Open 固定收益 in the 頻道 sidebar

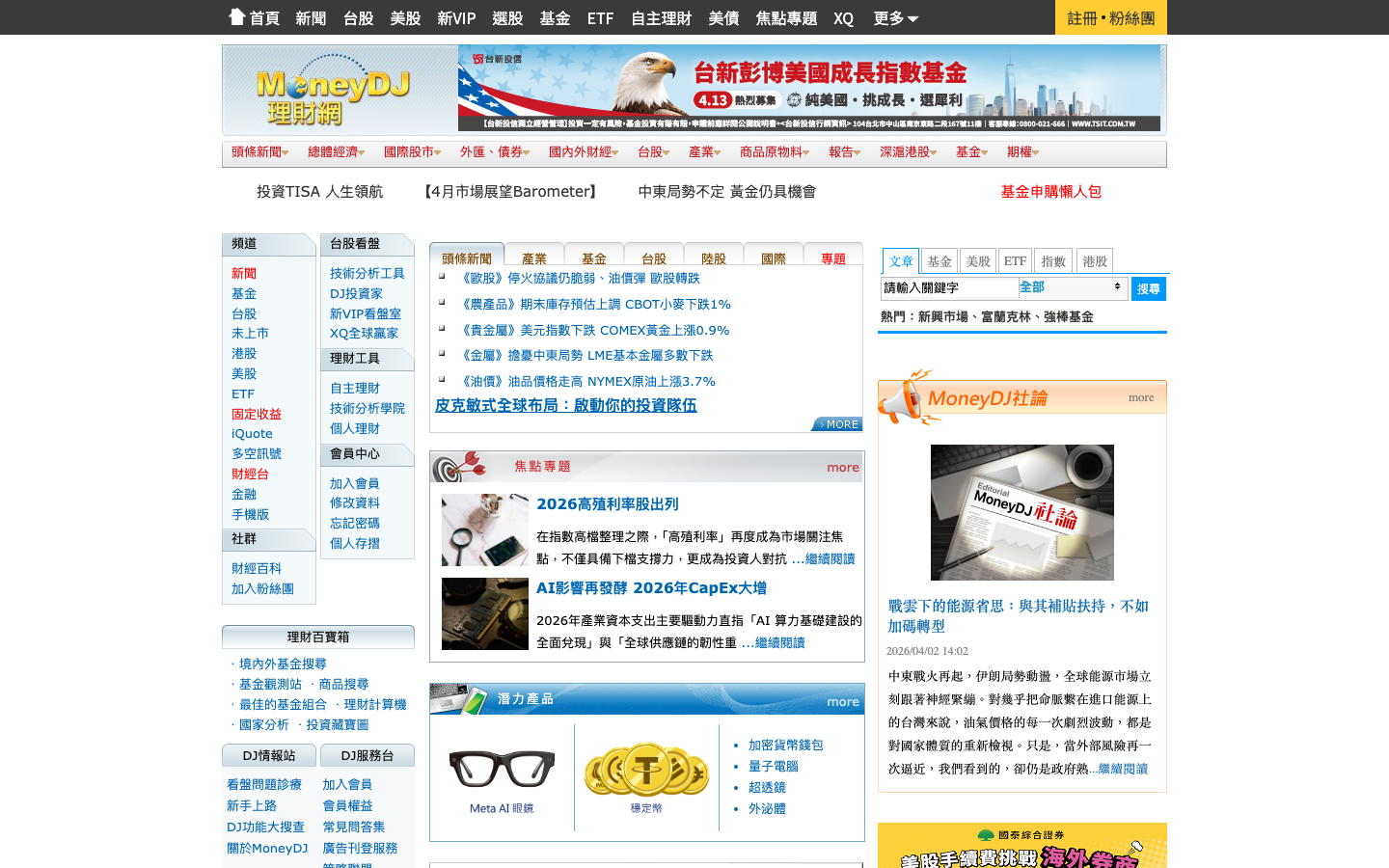257,414
